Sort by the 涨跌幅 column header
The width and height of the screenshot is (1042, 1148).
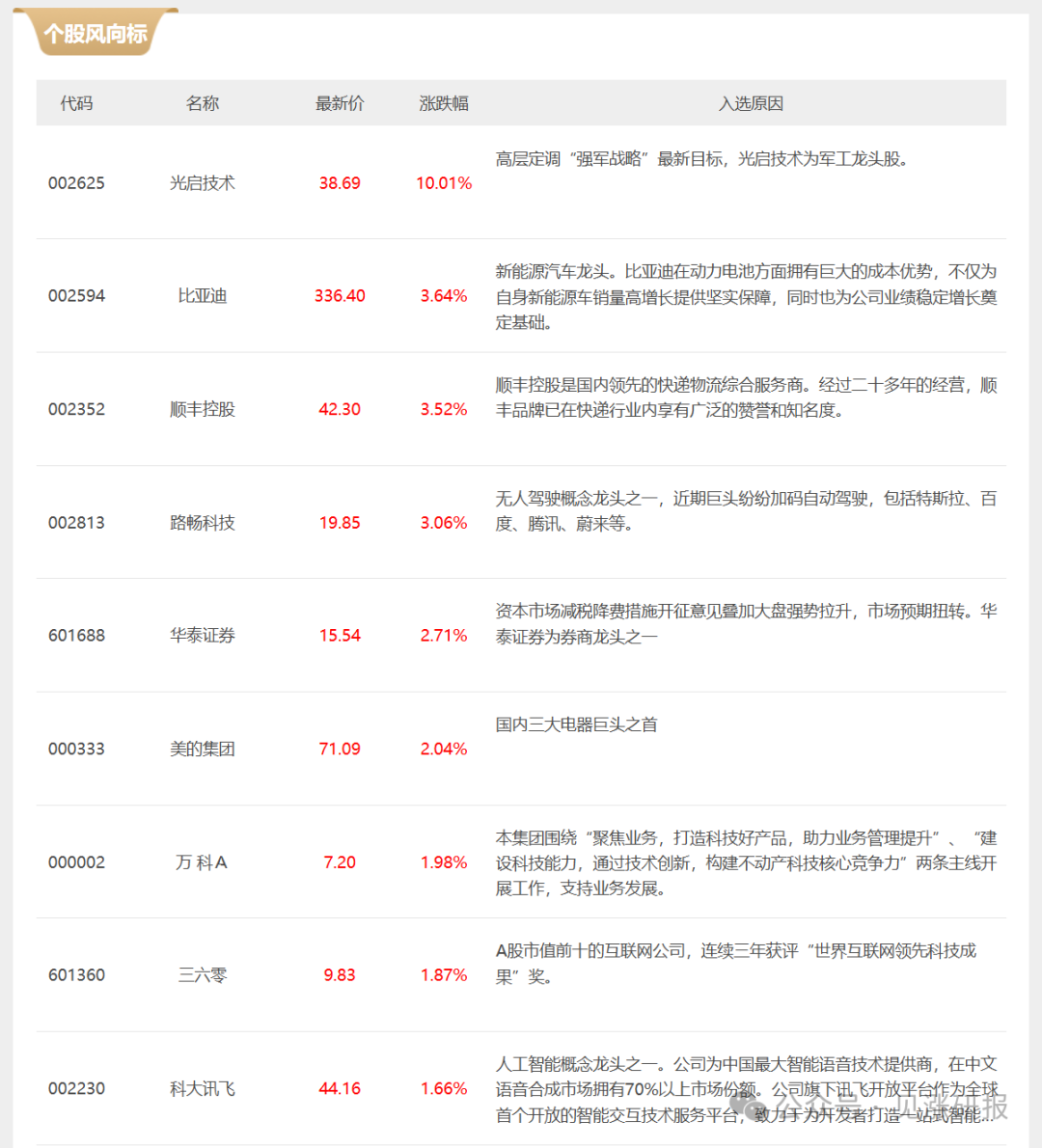pos(443,103)
